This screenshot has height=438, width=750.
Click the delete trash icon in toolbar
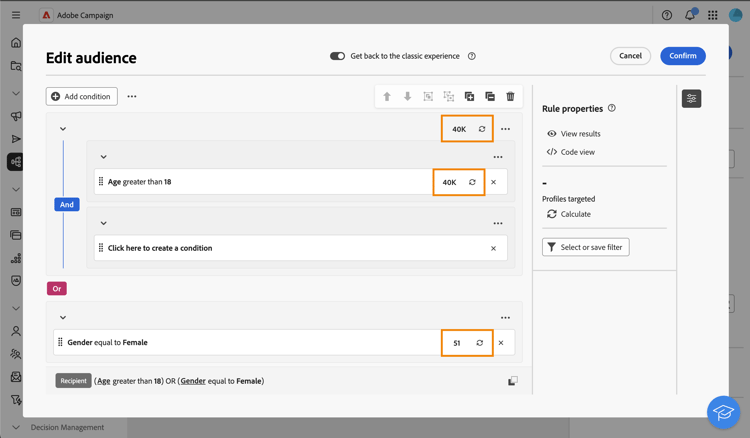(x=510, y=97)
